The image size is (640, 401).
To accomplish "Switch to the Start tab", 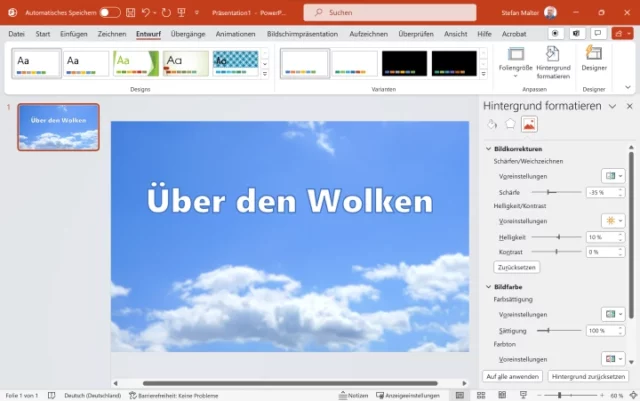I will point(43,34).
